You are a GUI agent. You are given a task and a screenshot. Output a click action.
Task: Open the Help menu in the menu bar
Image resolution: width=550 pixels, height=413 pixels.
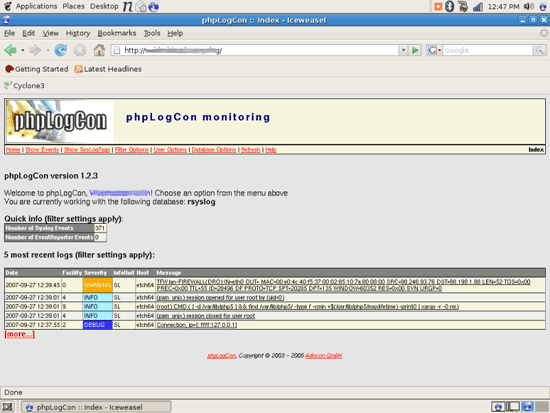(x=175, y=33)
